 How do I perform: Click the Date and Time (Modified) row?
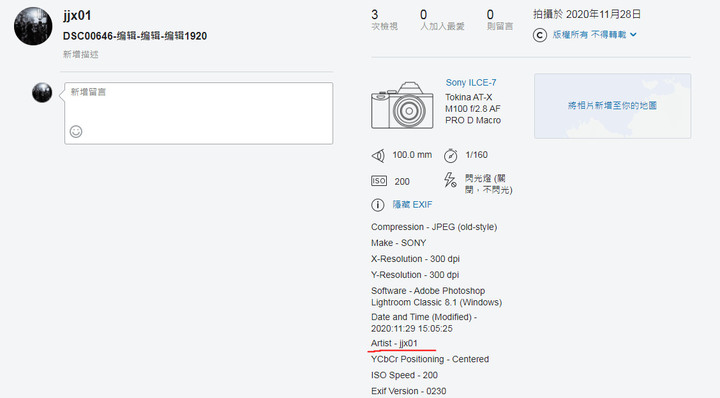(424, 323)
